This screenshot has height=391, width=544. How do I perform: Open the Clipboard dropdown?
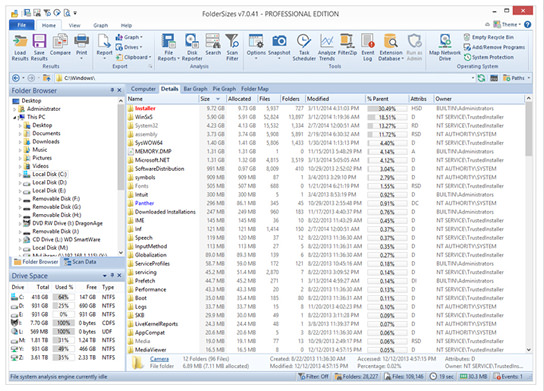(134, 57)
